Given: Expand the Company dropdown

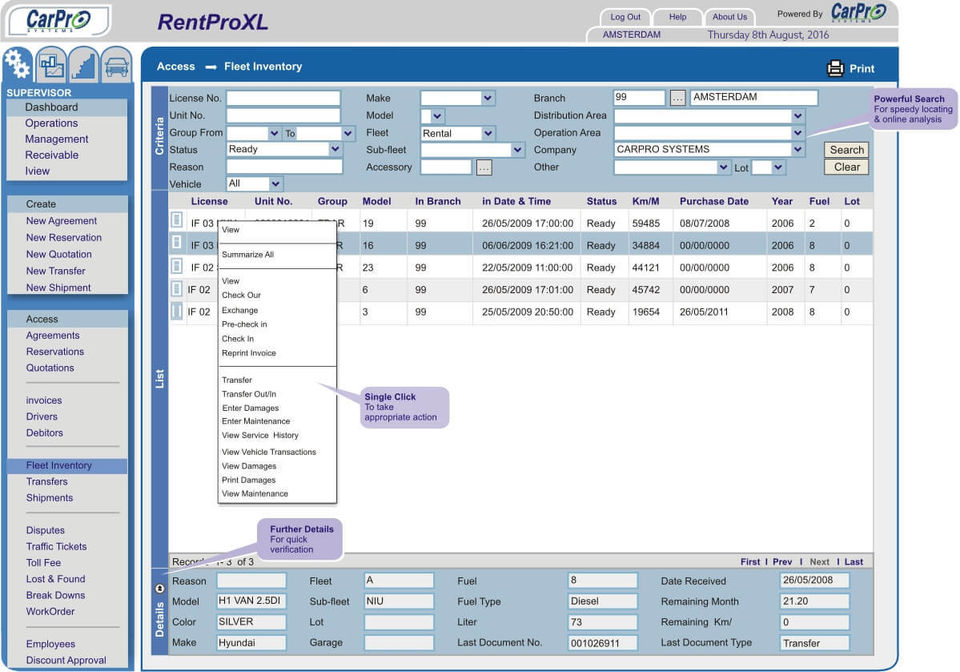Looking at the screenshot, I should coord(797,150).
